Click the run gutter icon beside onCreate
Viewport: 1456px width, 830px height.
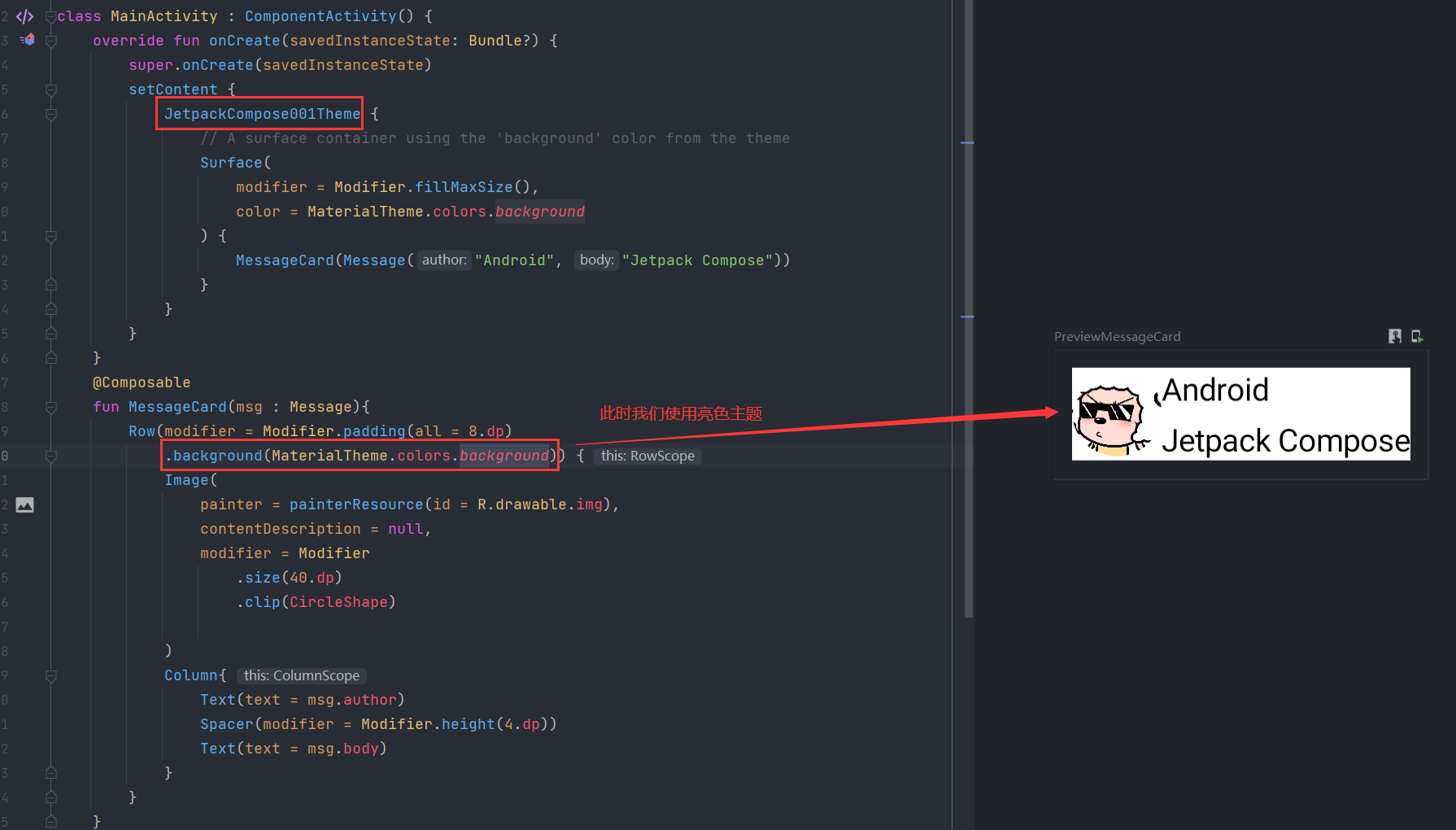tap(27, 40)
